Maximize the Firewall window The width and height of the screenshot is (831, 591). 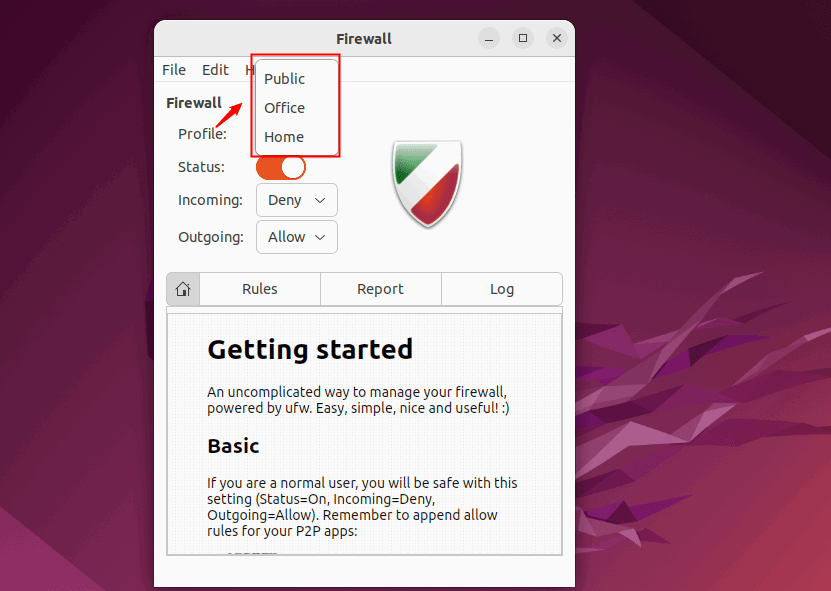tap(523, 39)
